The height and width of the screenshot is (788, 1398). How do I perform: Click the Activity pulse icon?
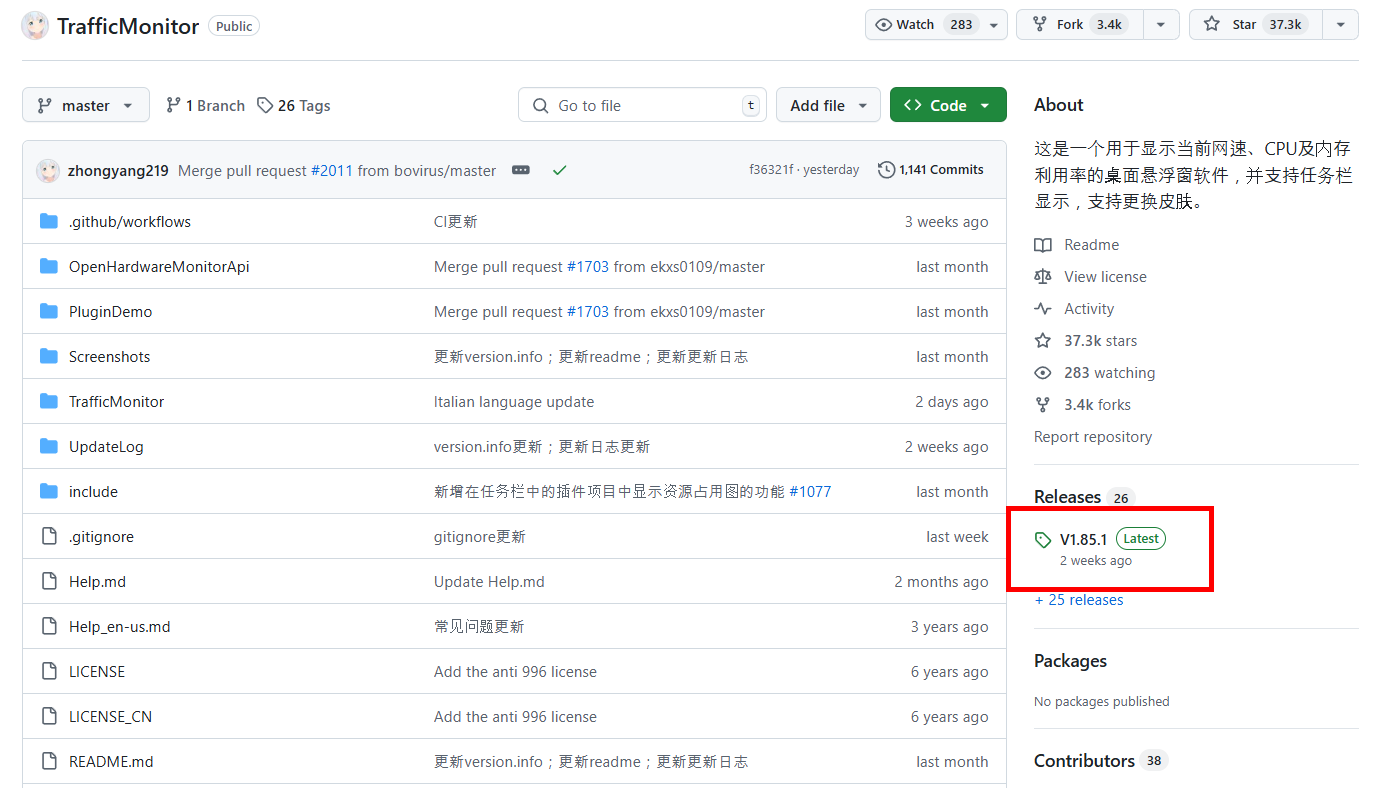[1043, 309]
